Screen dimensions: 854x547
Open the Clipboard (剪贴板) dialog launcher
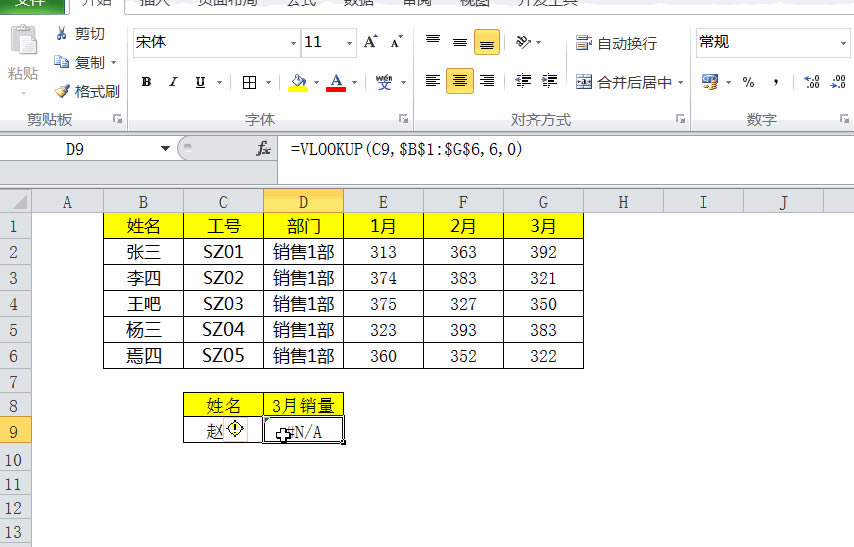coord(118,119)
